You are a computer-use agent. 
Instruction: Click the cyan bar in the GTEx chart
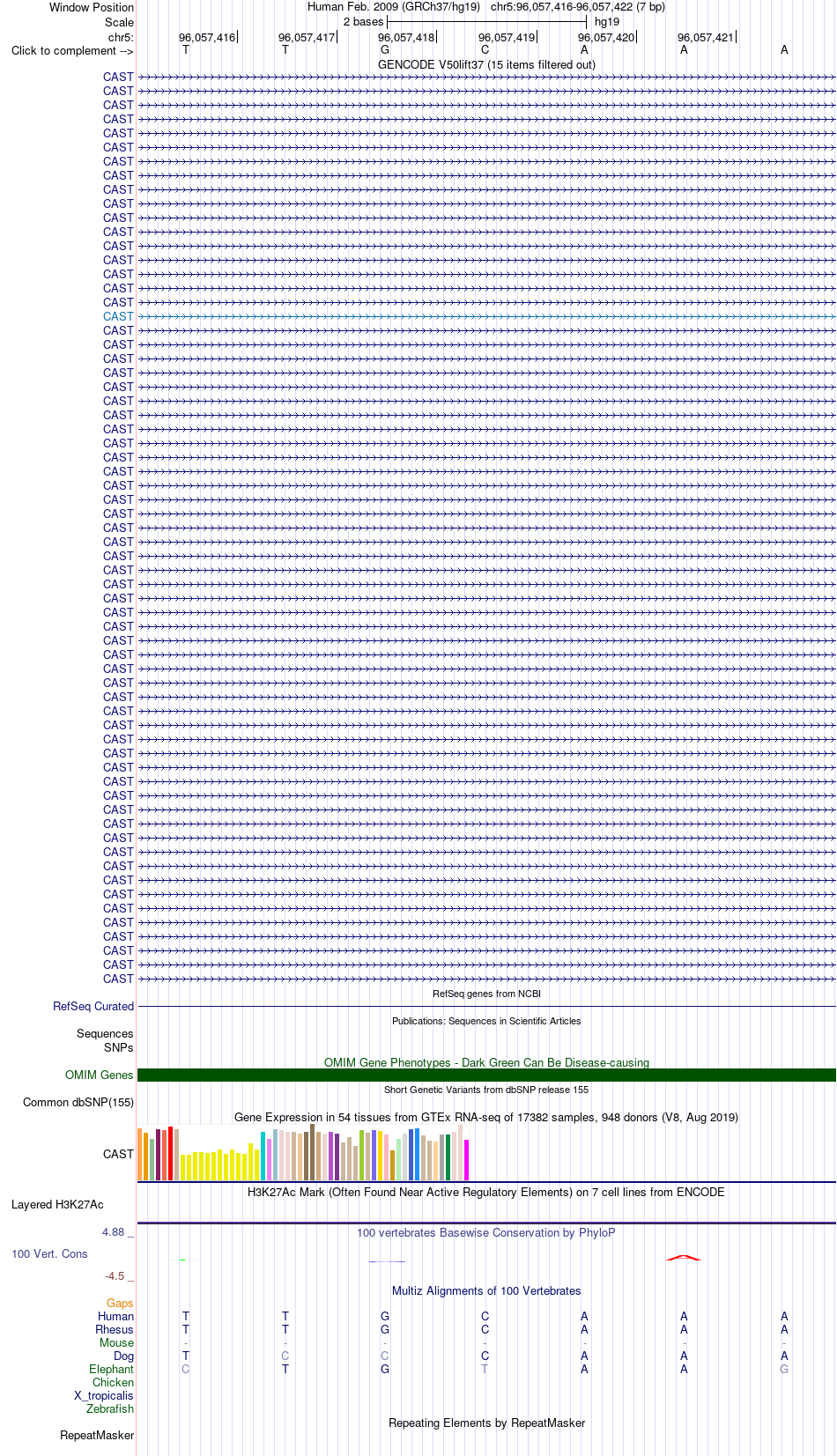263,1156
